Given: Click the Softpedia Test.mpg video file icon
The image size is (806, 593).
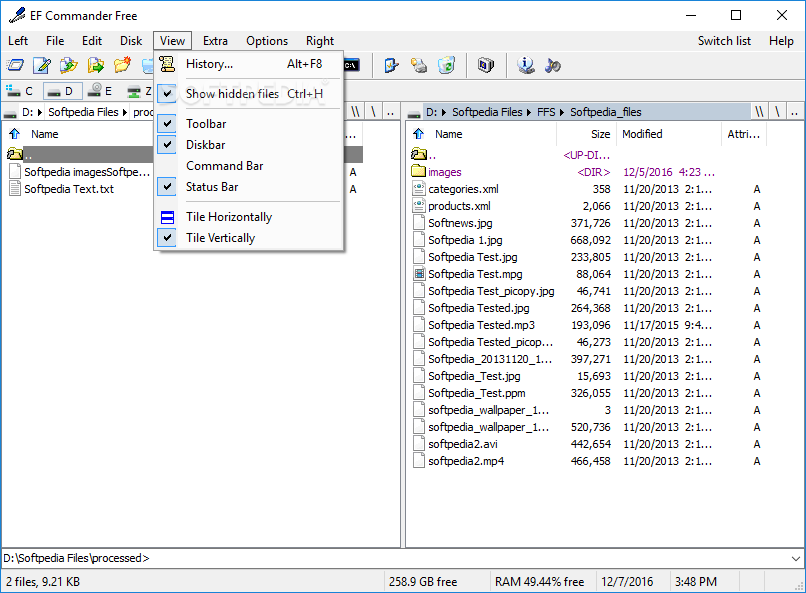Looking at the screenshot, I should [419, 273].
